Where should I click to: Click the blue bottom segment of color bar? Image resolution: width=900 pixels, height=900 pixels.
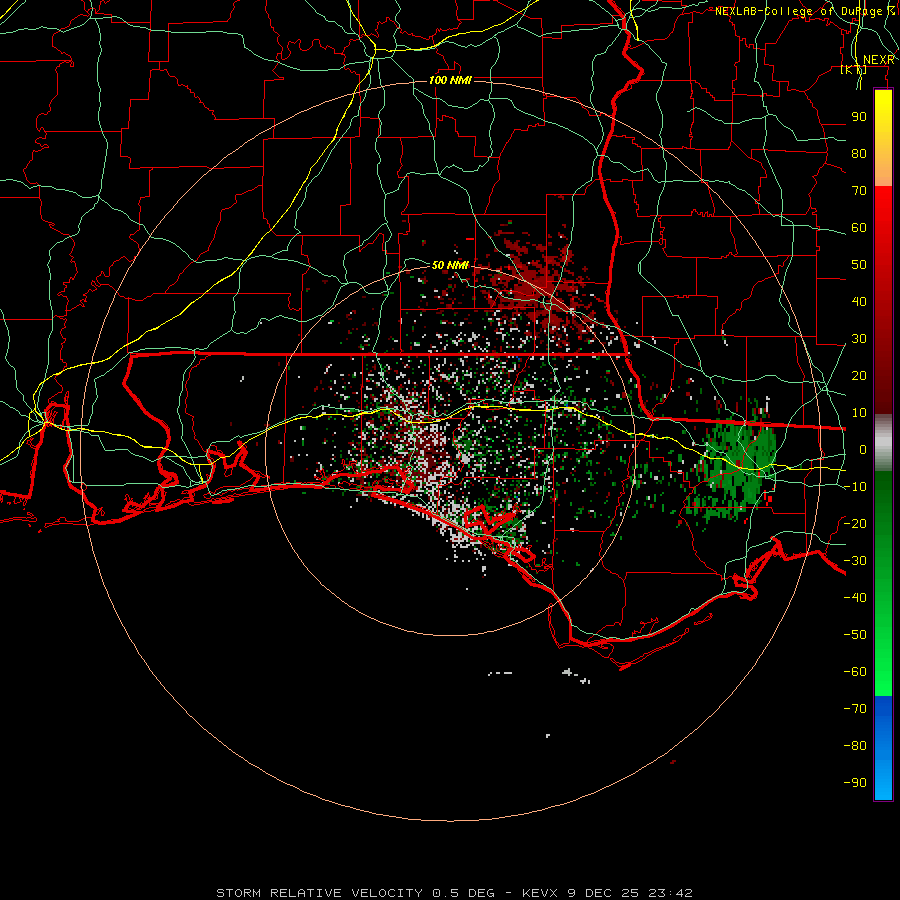click(x=883, y=748)
